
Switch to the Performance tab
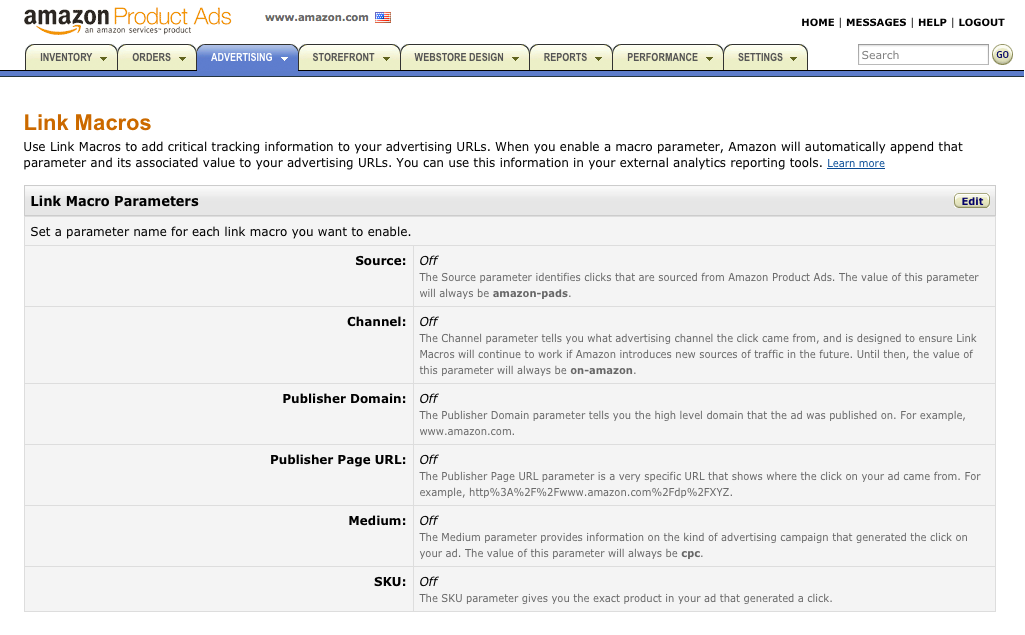pos(662,58)
